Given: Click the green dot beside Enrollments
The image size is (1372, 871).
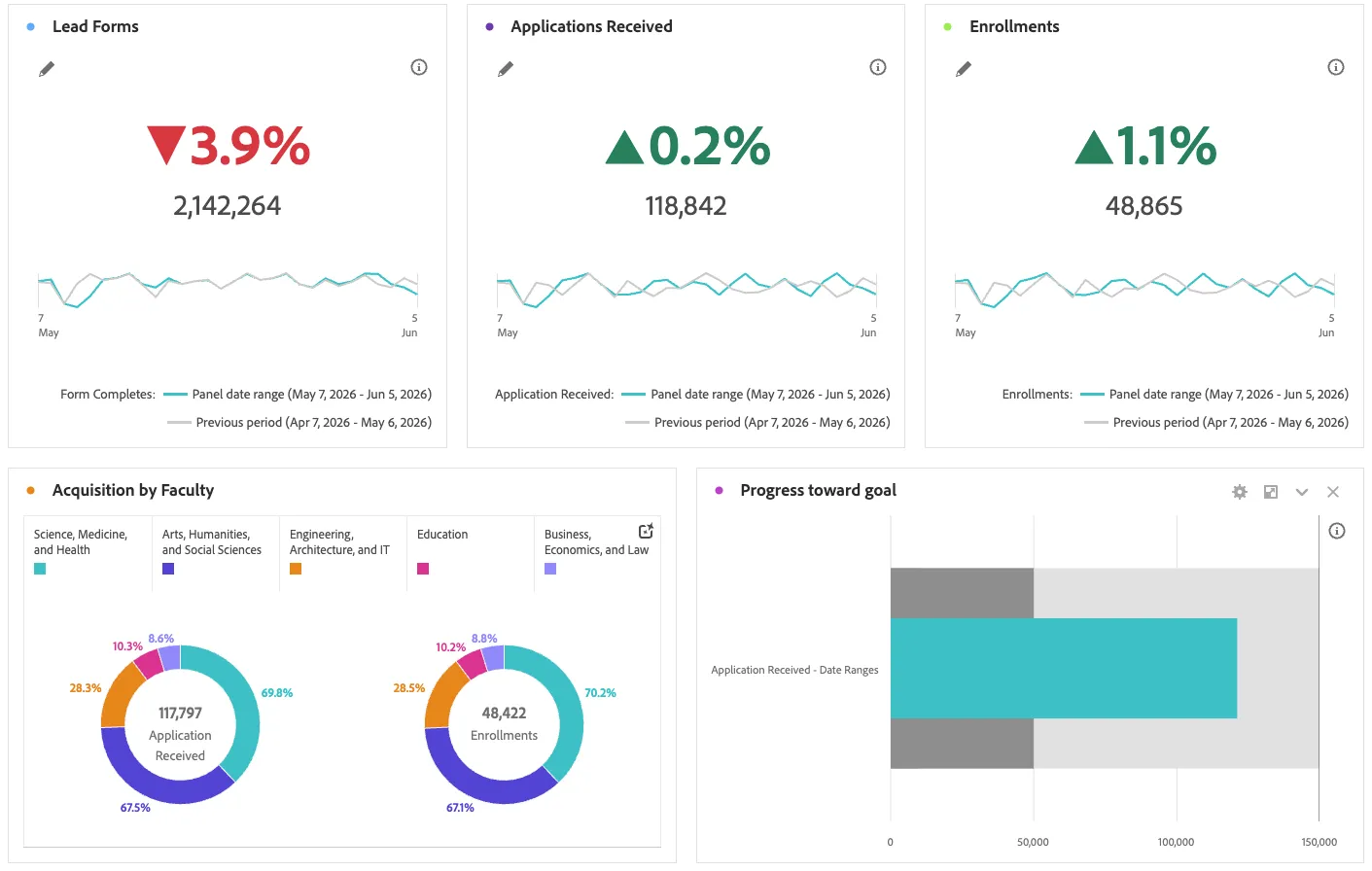Looking at the screenshot, I should tap(948, 27).
